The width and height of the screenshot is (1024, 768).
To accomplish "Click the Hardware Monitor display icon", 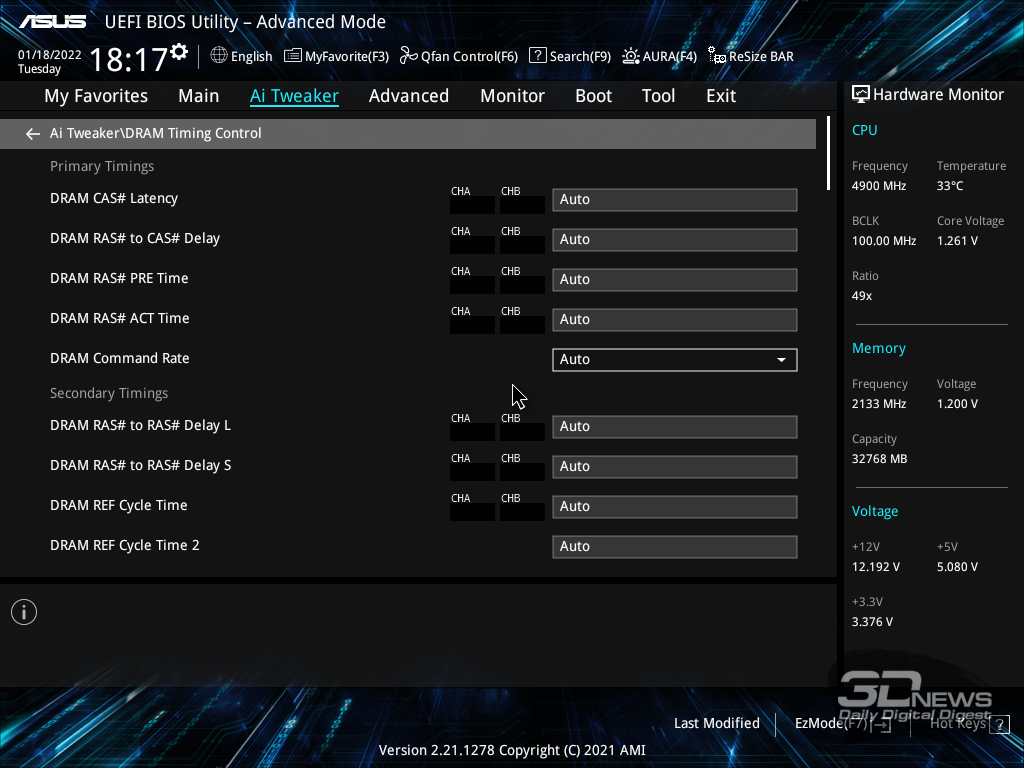I will (x=861, y=95).
